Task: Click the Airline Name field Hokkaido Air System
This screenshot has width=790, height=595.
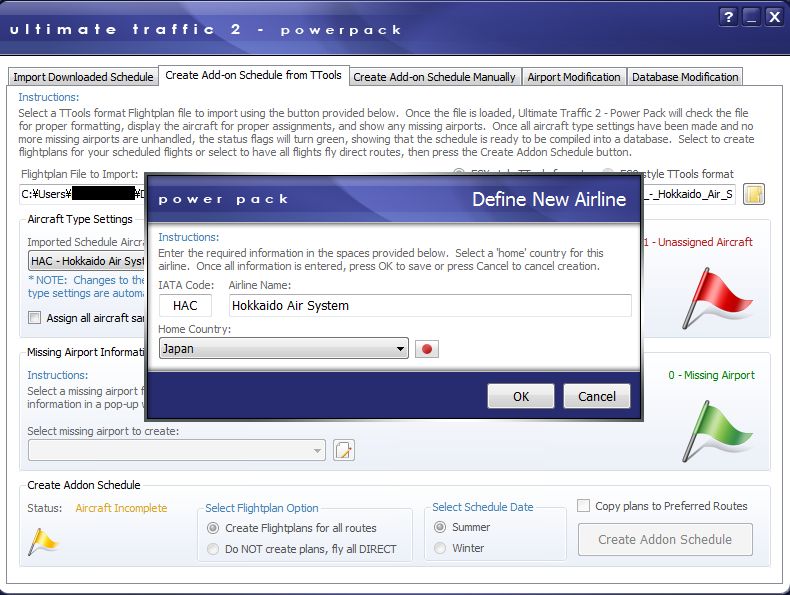Action: (430, 306)
